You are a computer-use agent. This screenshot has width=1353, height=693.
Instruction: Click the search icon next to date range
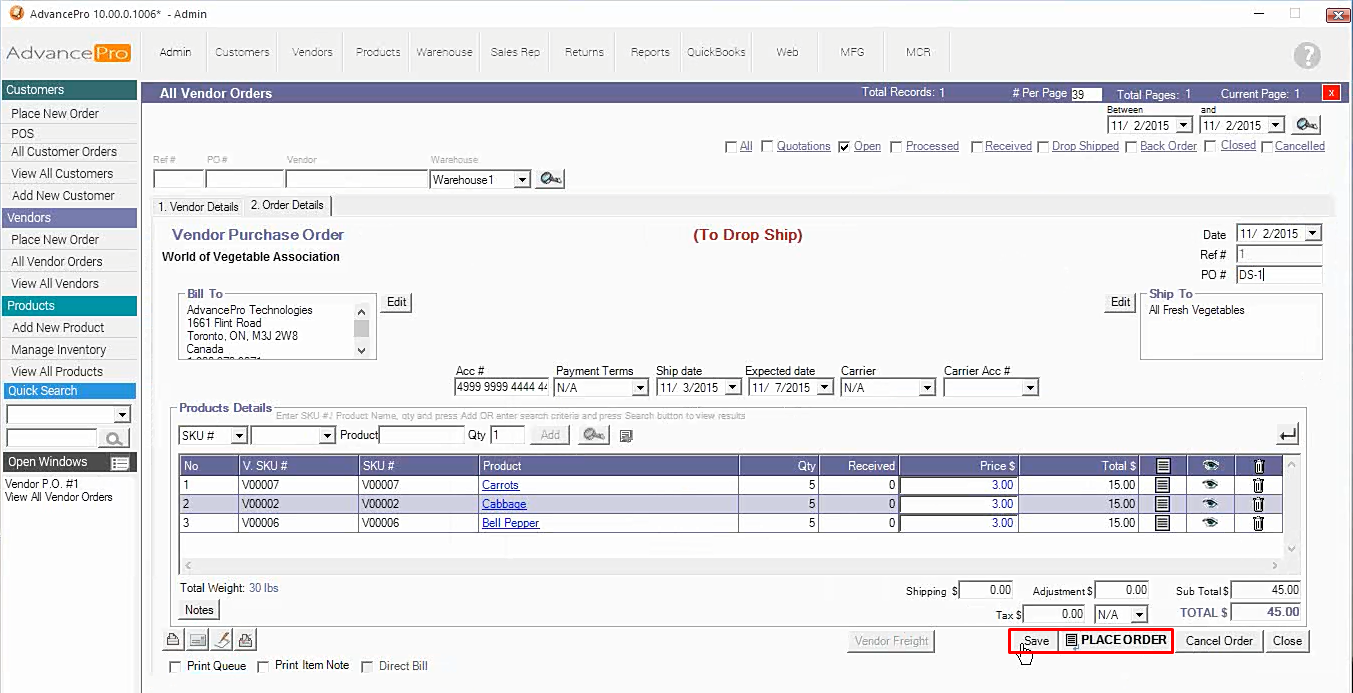pos(1306,125)
